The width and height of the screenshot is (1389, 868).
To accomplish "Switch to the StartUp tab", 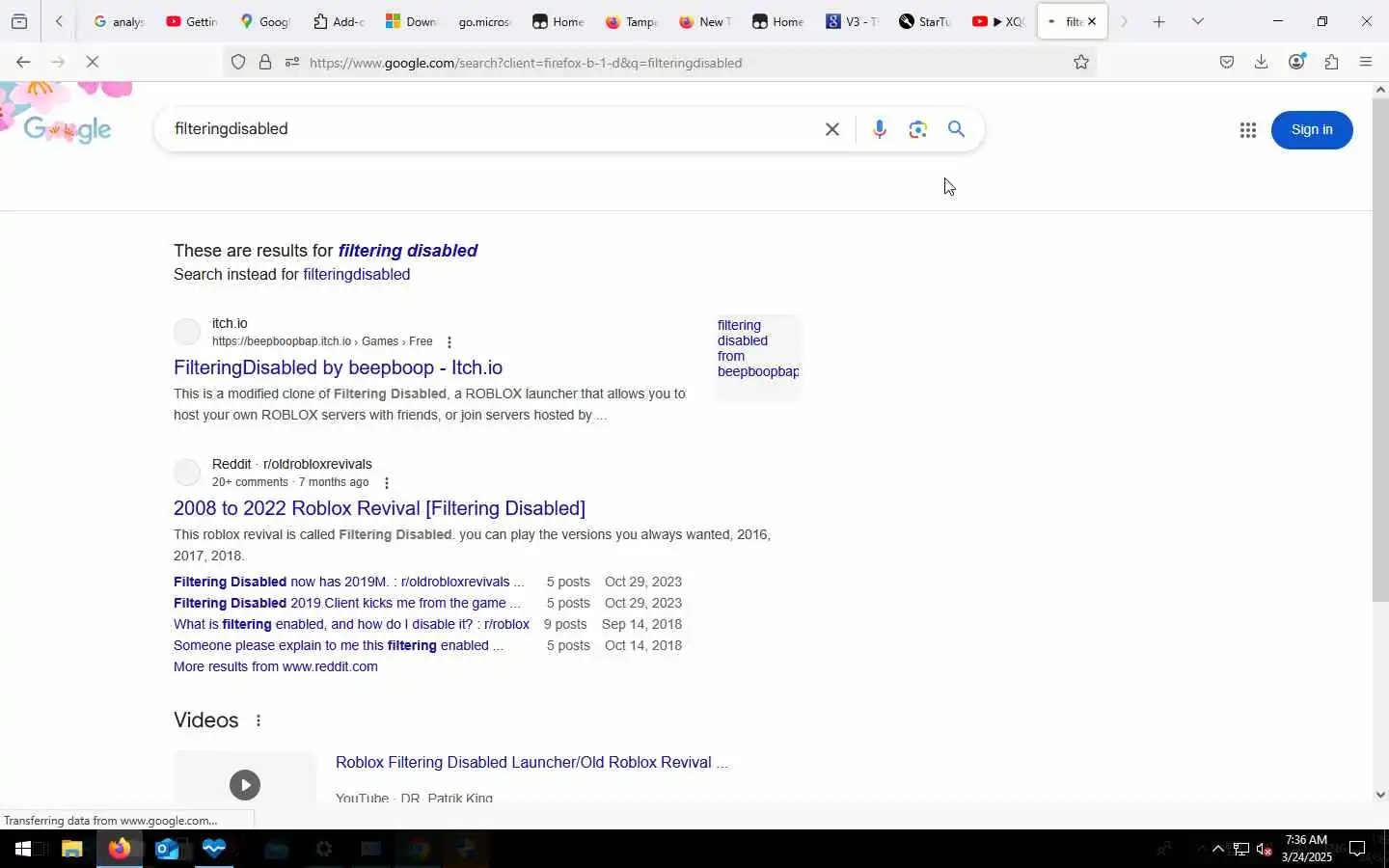I will point(925,21).
